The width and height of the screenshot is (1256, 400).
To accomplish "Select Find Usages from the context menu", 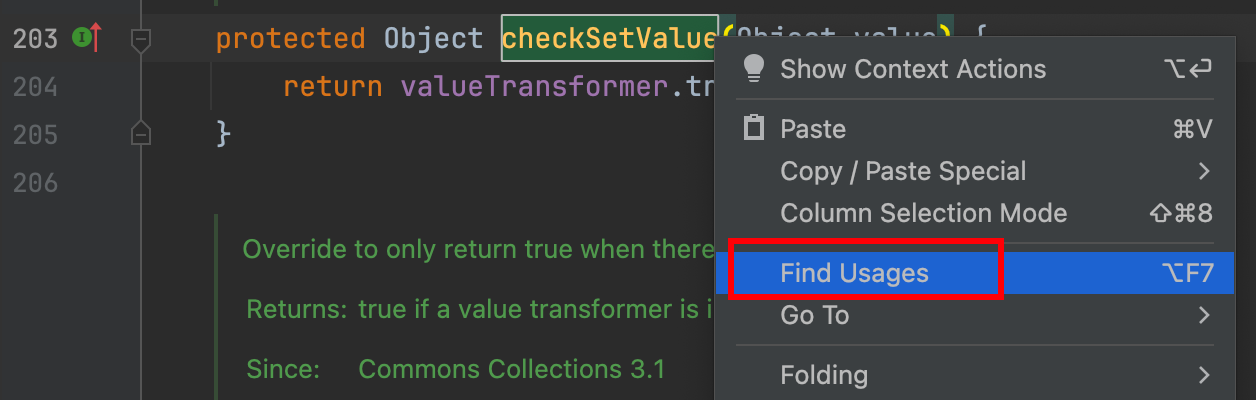I will point(854,273).
